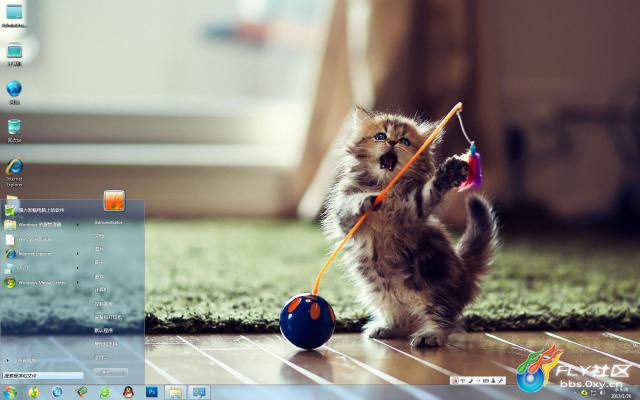Open the yellow-green browser taskbar icon
The width and height of the screenshot is (640, 400).
[x=33, y=392]
